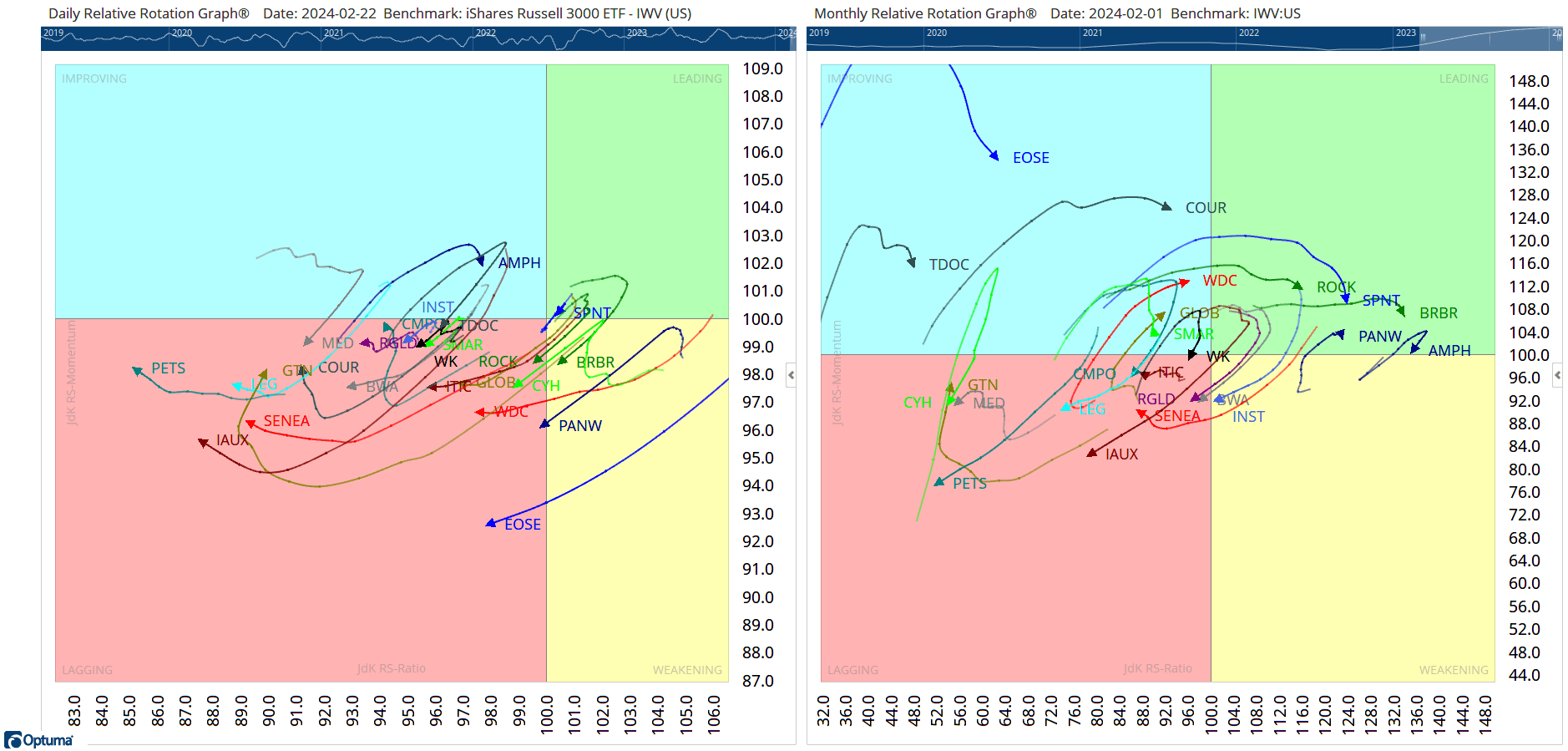Select the SMAR label in the monthly graph
This screenshot has width=1568, height=751.
tap(1194, 334)
